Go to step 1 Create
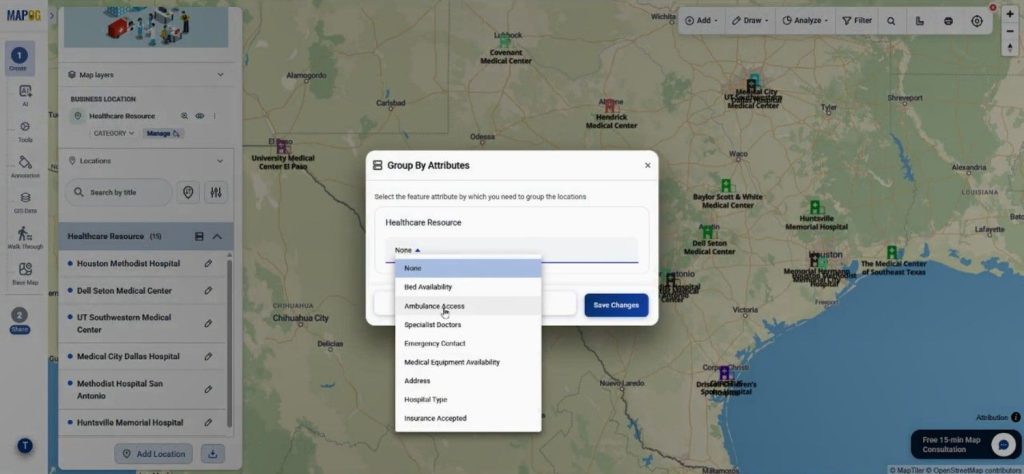 (x=19, y=59)
